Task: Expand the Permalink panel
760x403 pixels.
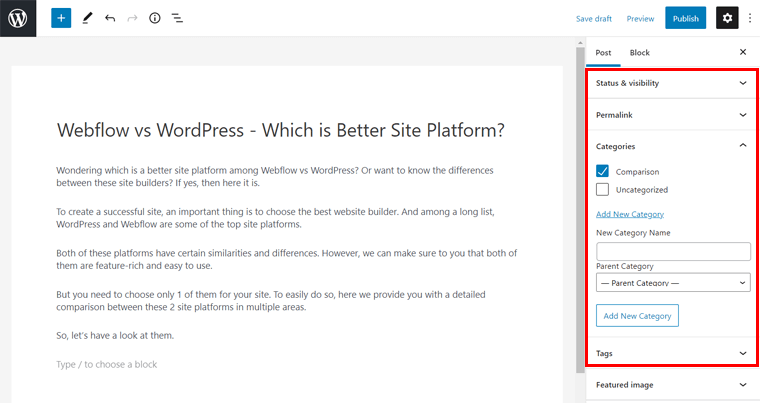Action: coord(672,115)
